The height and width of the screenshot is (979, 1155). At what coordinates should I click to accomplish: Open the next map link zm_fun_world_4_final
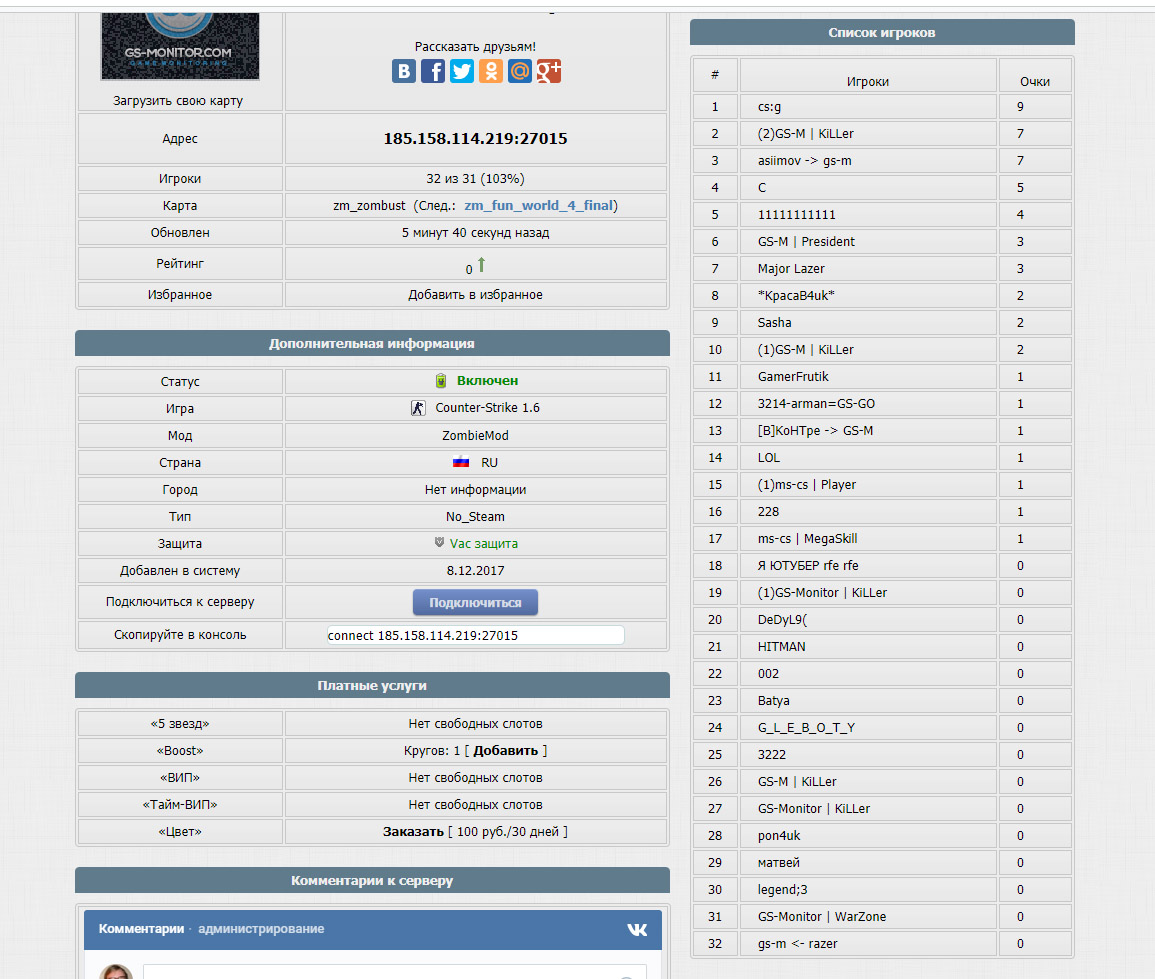pos(539,206)
